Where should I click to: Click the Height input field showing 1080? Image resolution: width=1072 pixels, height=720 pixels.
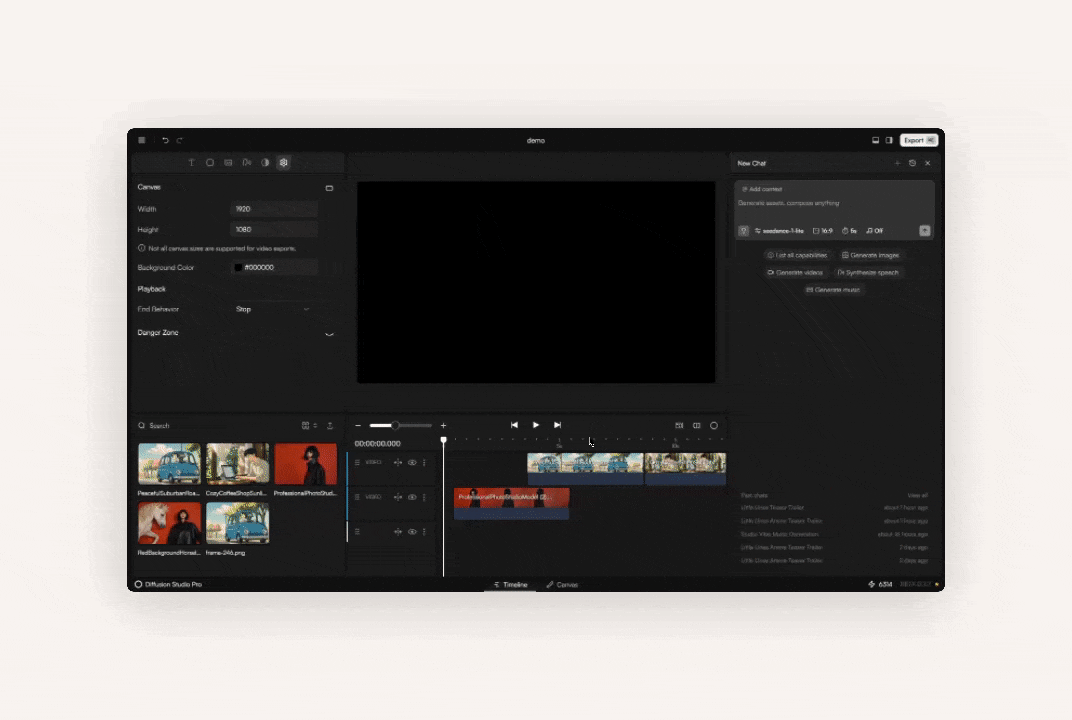(274, 230)
